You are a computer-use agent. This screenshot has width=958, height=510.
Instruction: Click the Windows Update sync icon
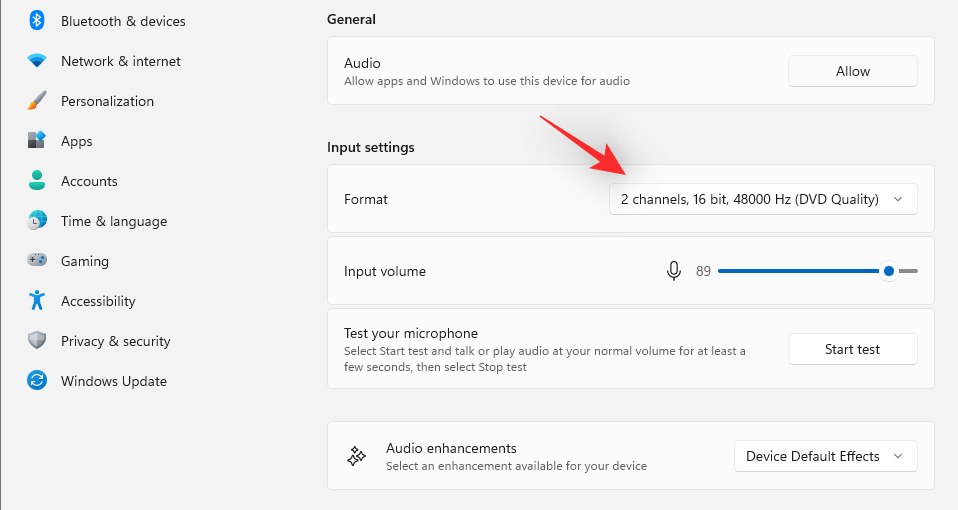(37, 381)
